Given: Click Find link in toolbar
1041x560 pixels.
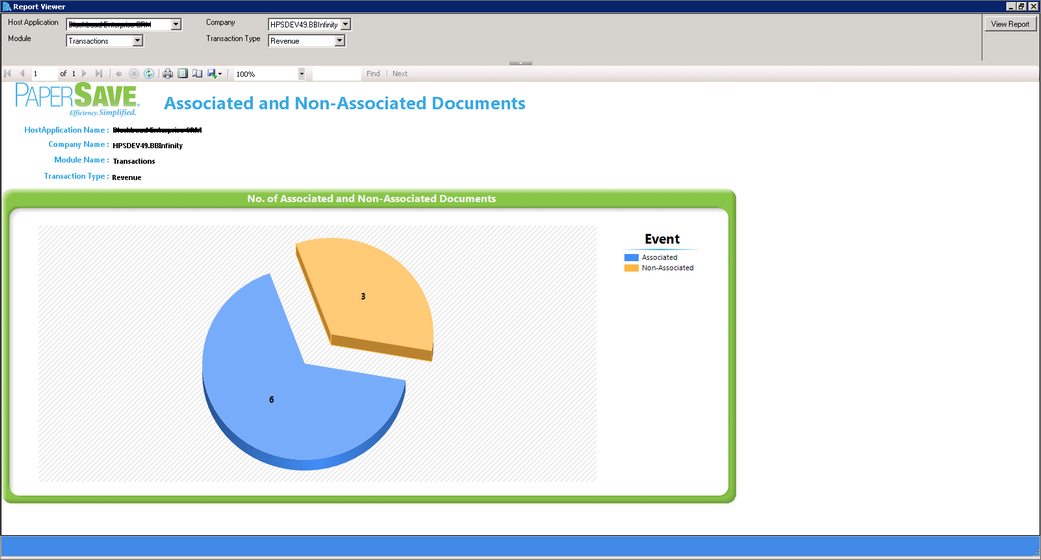Looking at the screenshot, I should (373, 74).
